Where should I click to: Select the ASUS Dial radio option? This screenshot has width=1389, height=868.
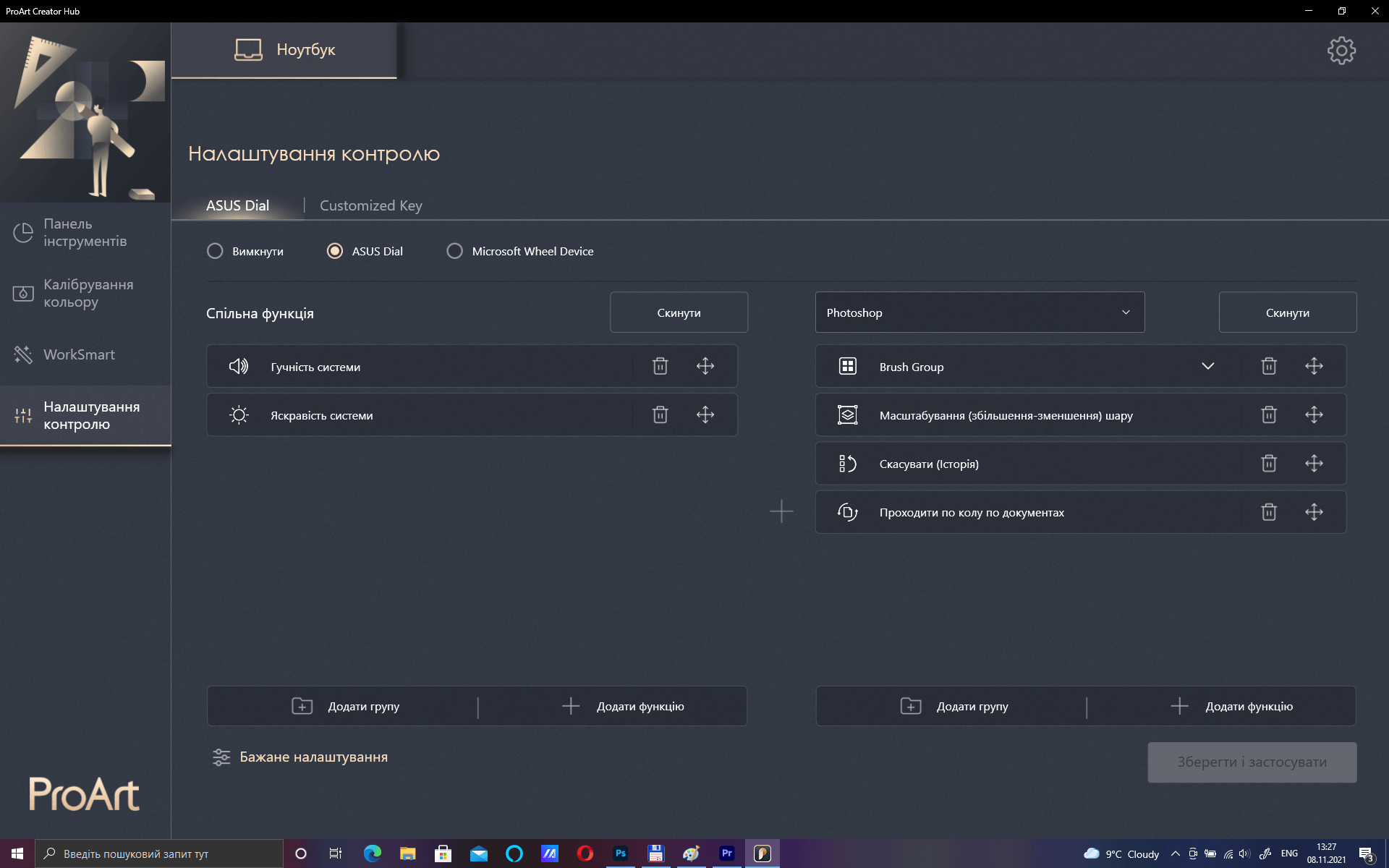pyautogui.click(x=335, y=251)
